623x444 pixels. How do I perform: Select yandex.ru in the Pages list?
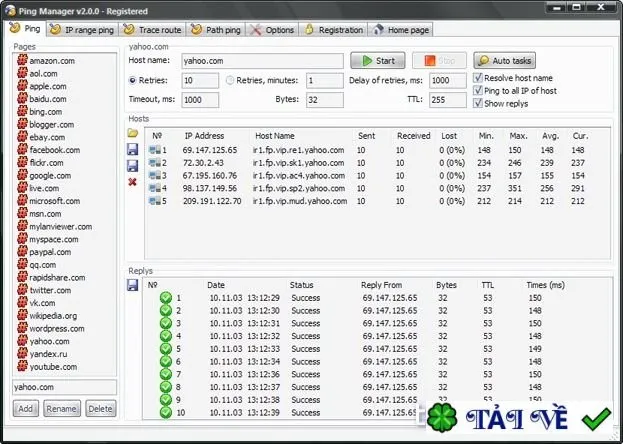pos(48,354)
